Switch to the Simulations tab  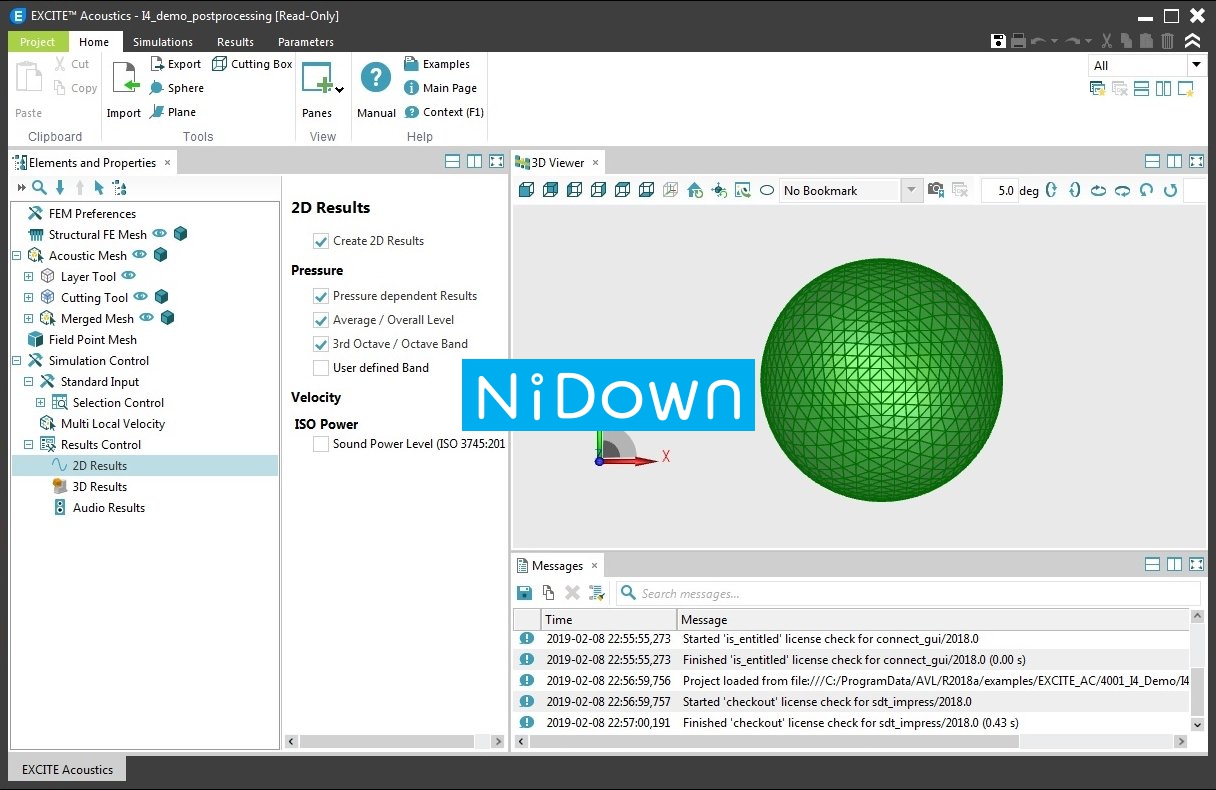click(163, 42)
